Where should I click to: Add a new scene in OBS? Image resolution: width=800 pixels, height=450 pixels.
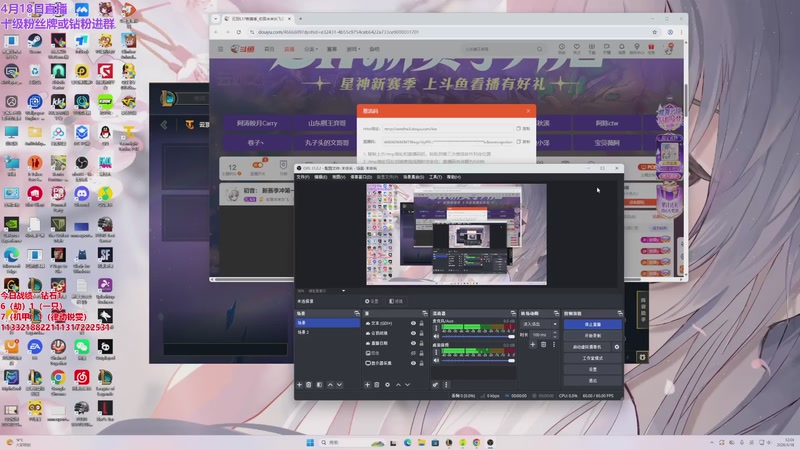[x=299, y=385]
